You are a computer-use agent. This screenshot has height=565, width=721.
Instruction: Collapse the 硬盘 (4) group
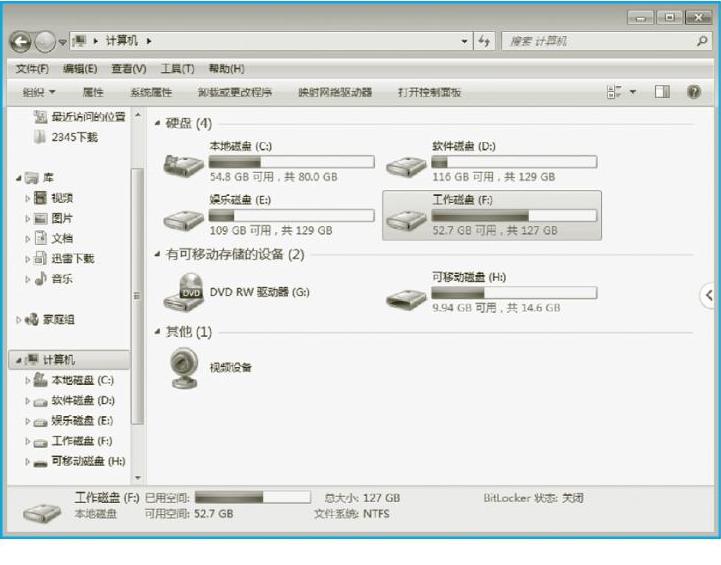point(157,123)
